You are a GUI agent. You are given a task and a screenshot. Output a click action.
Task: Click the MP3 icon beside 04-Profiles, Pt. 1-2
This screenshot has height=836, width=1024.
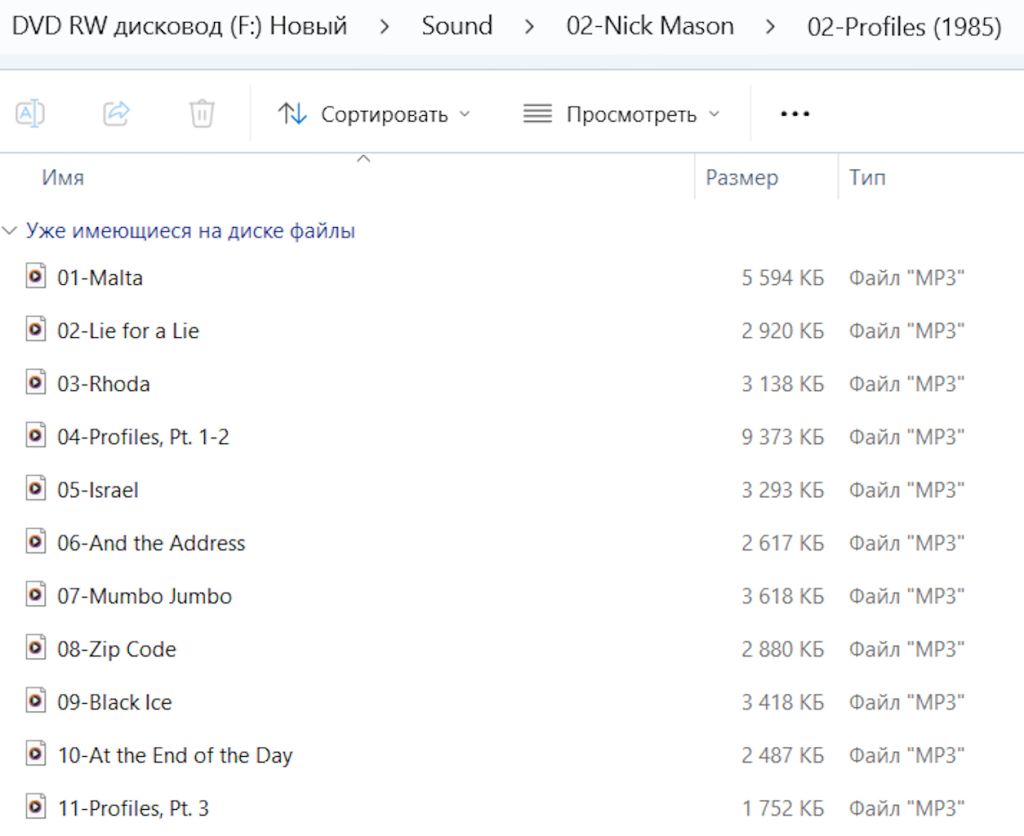click(x=35, y=435)
